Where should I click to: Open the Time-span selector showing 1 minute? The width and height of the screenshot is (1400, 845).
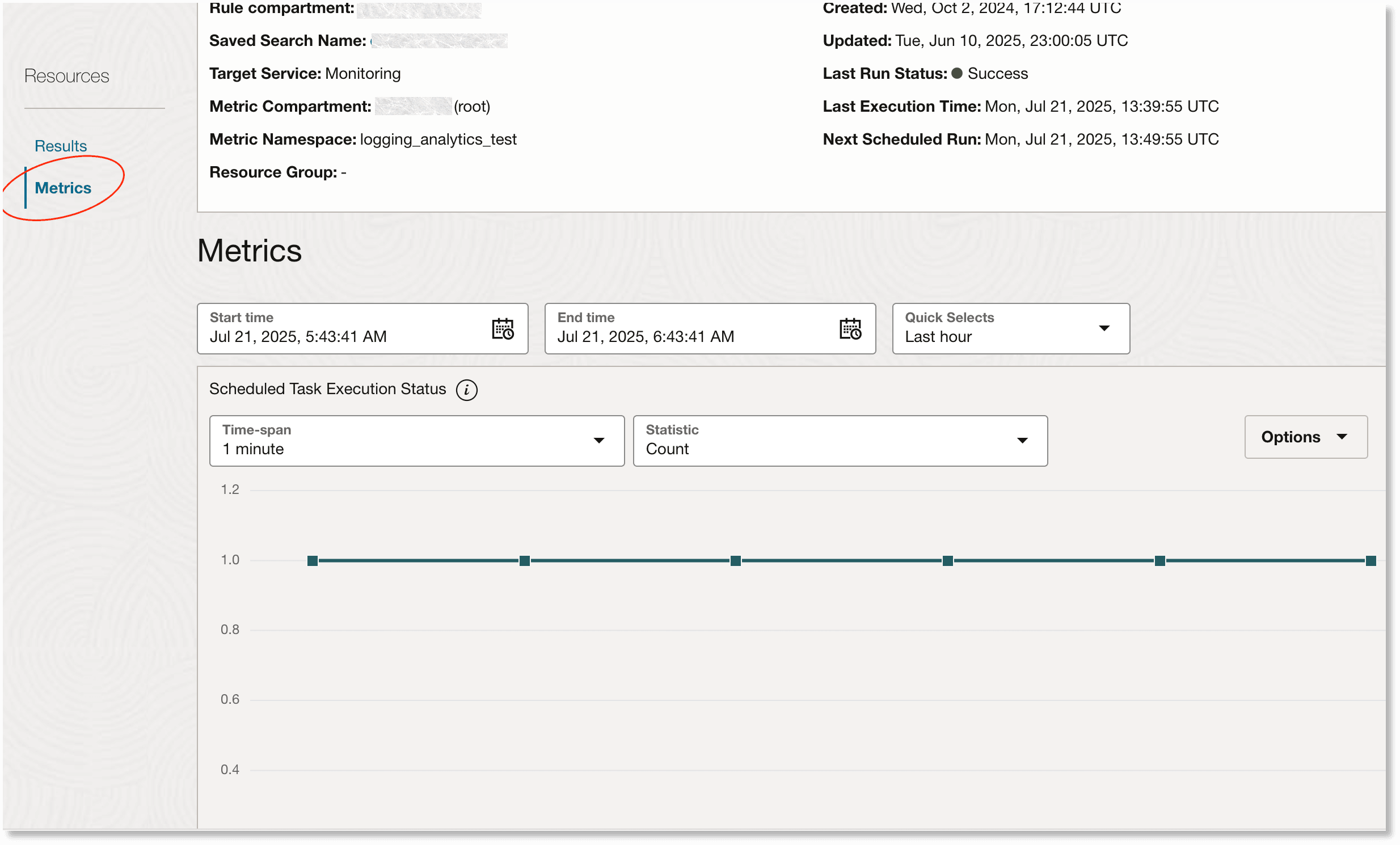coord(416,441)
